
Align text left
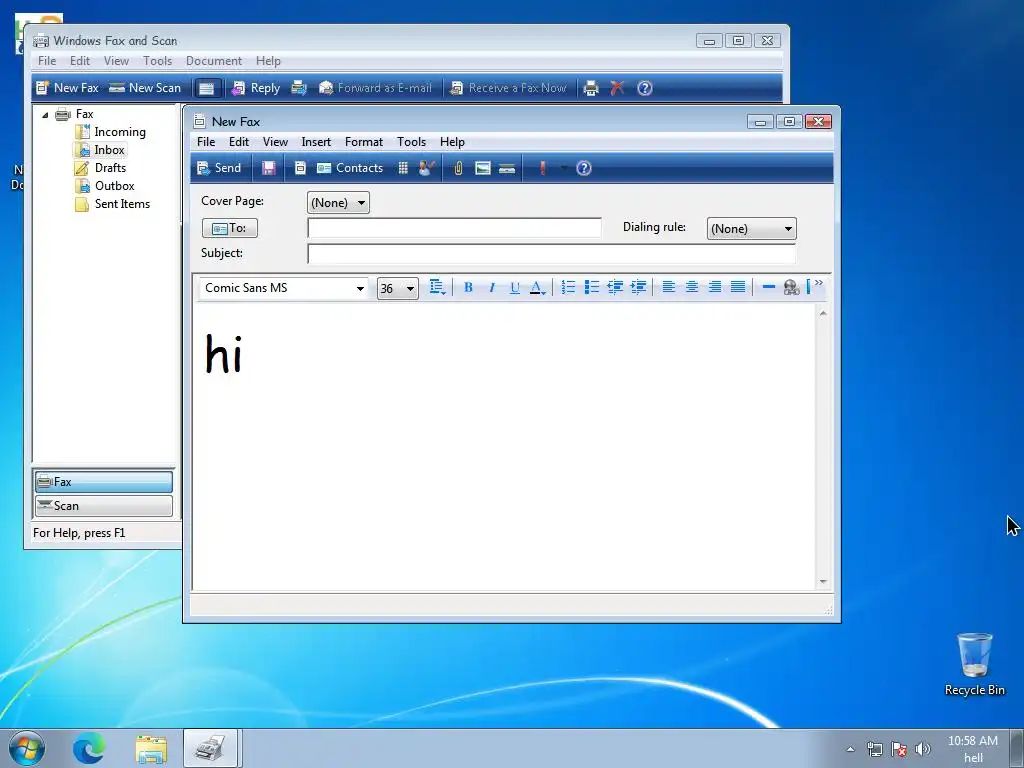(x=668, y=287)
